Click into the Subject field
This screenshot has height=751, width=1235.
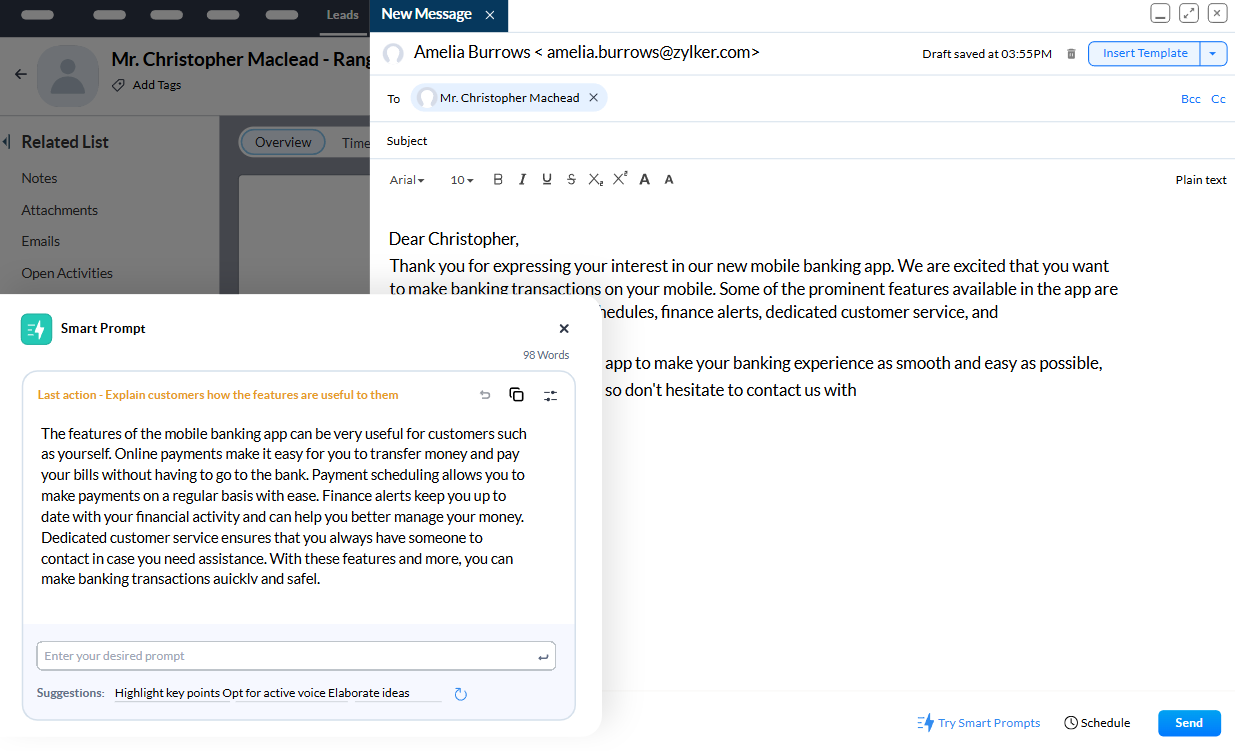pyautogui.click(x=802, y=141)
